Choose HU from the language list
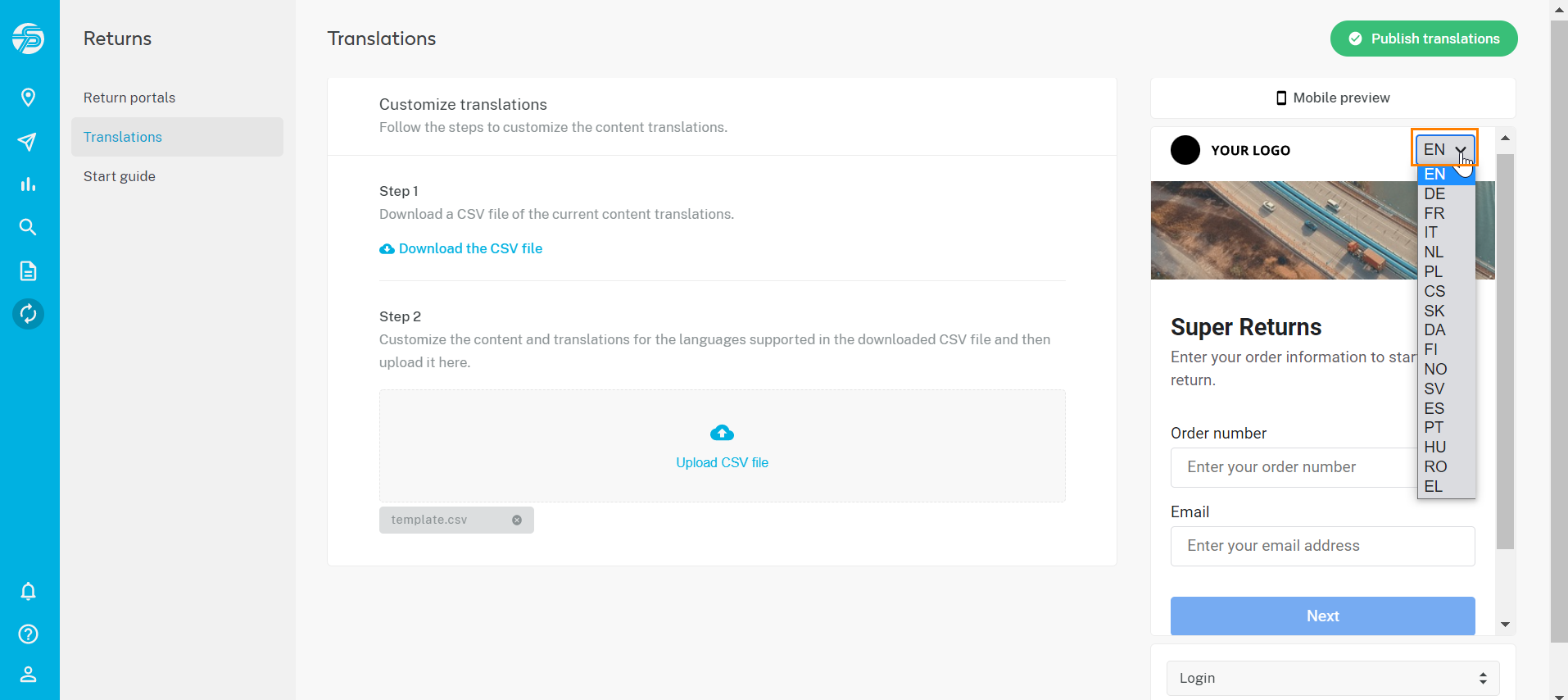The image size is (1568, 700). pos(1447,448)
